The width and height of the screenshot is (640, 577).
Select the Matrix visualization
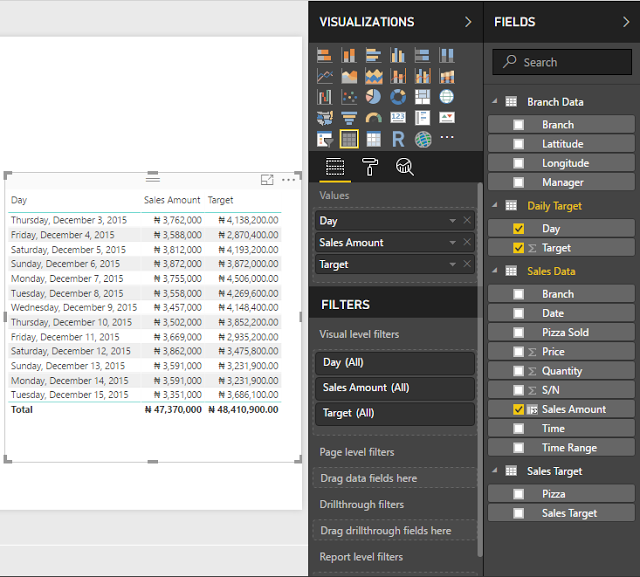click(373, 139)
